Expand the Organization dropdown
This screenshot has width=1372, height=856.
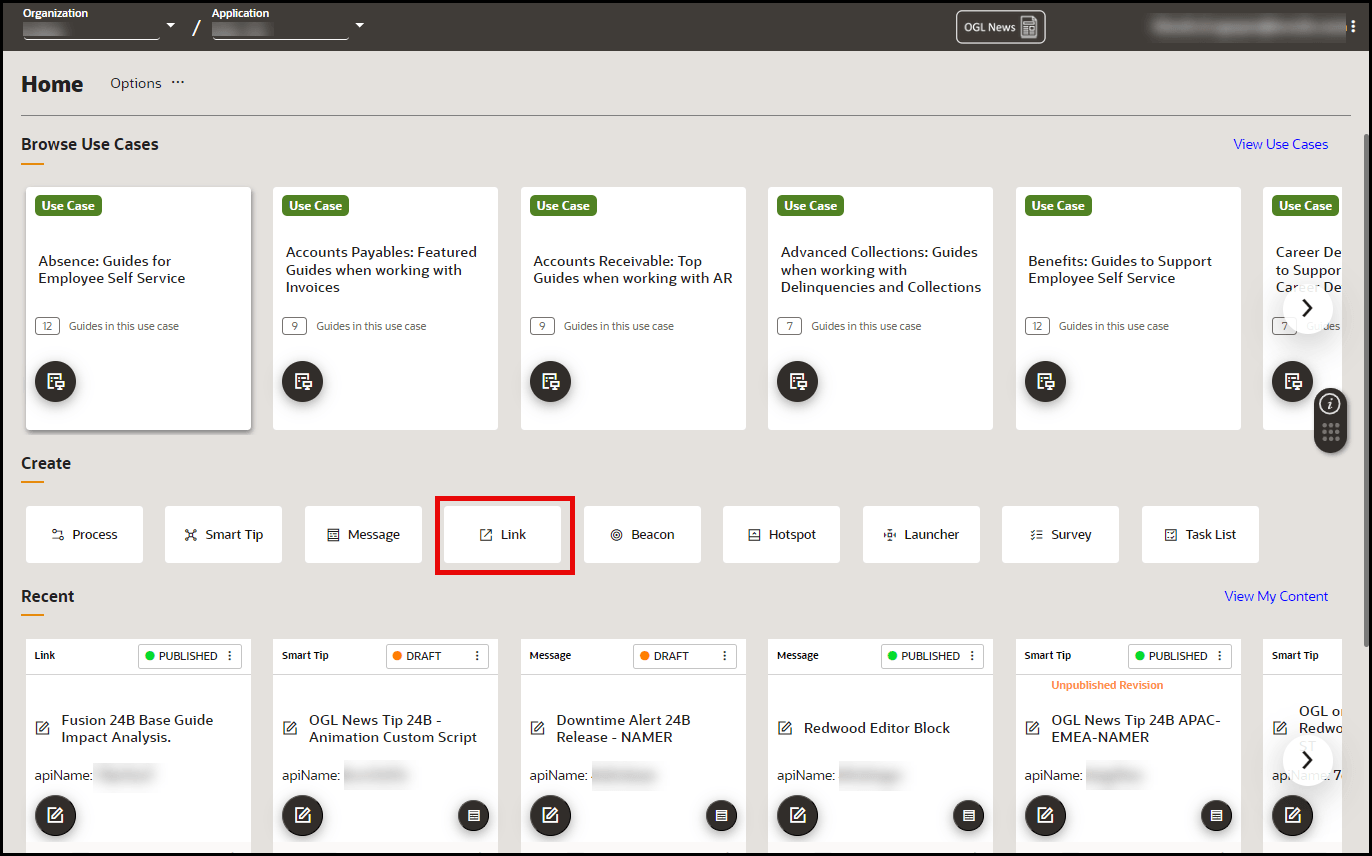(x=171, y=25)
